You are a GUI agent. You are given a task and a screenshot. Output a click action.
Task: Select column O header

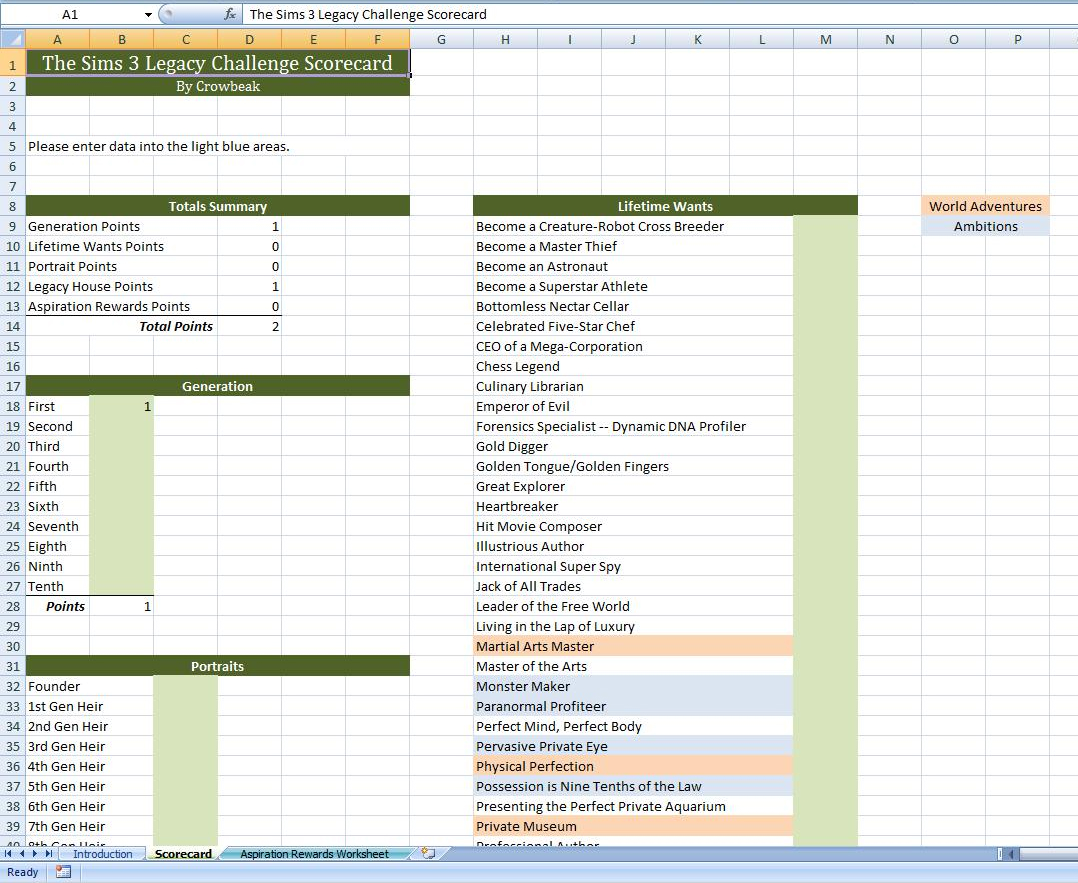point(954,39)
